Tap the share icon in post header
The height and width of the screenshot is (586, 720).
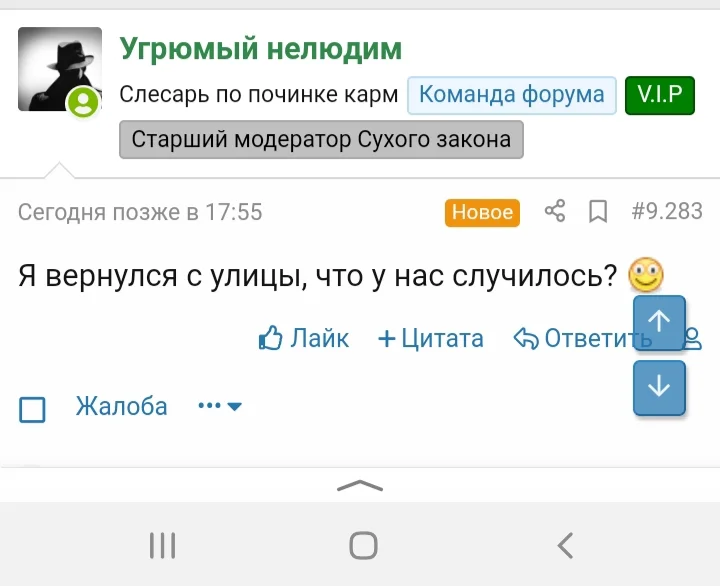point(555,211)
